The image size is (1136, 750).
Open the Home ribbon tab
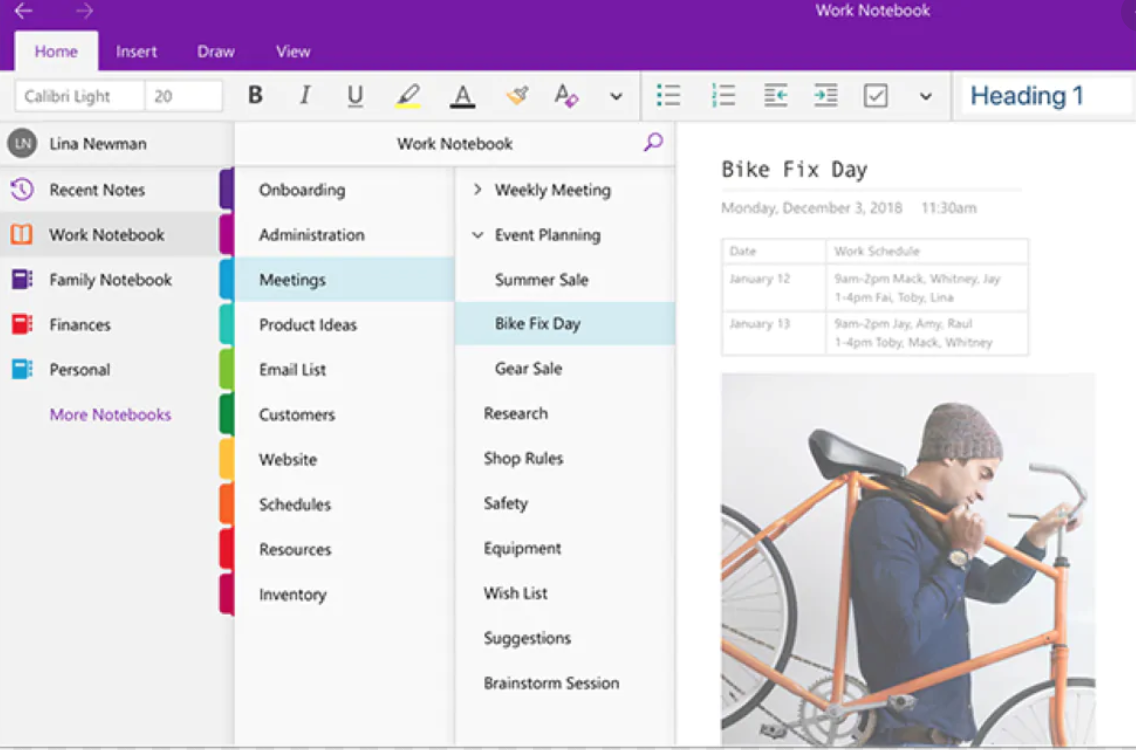point(56,51)
